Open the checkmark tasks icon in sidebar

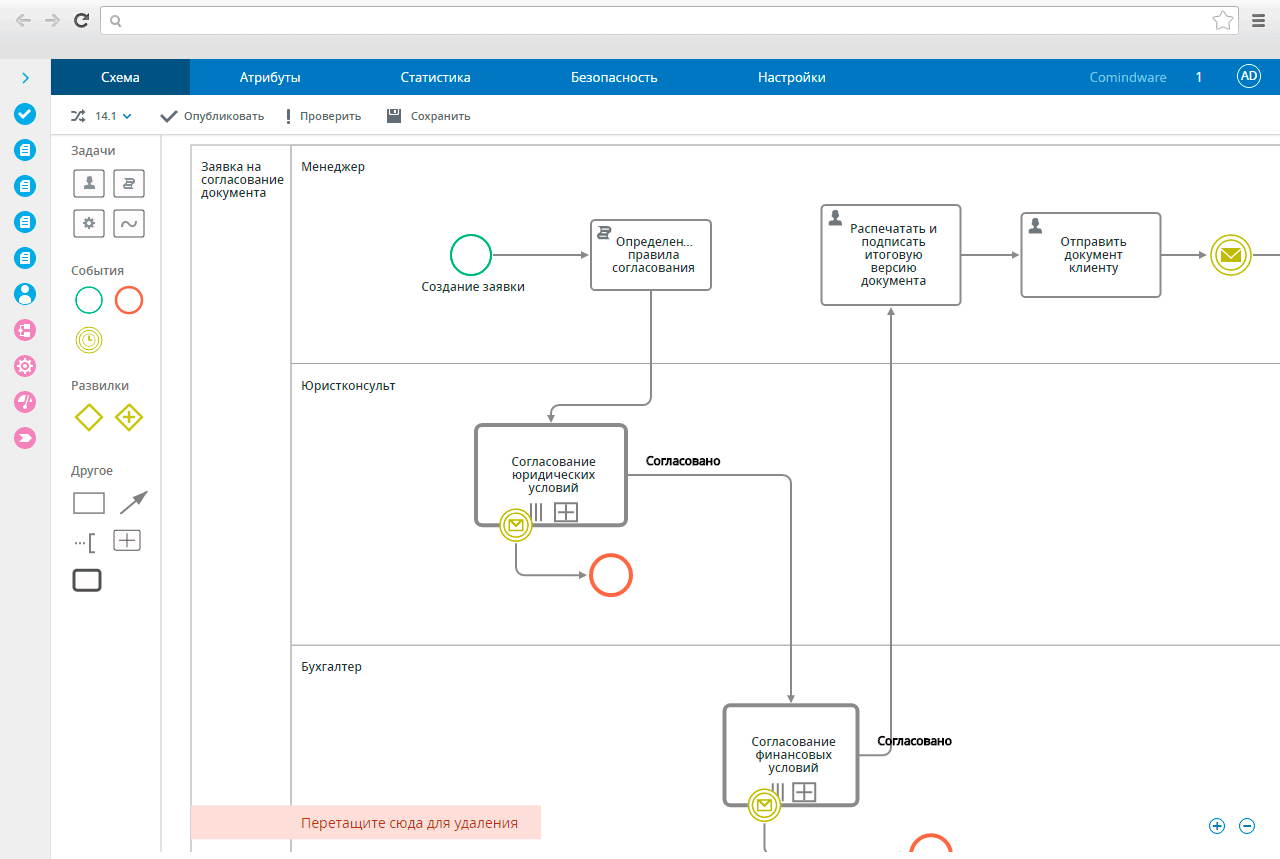25,114
